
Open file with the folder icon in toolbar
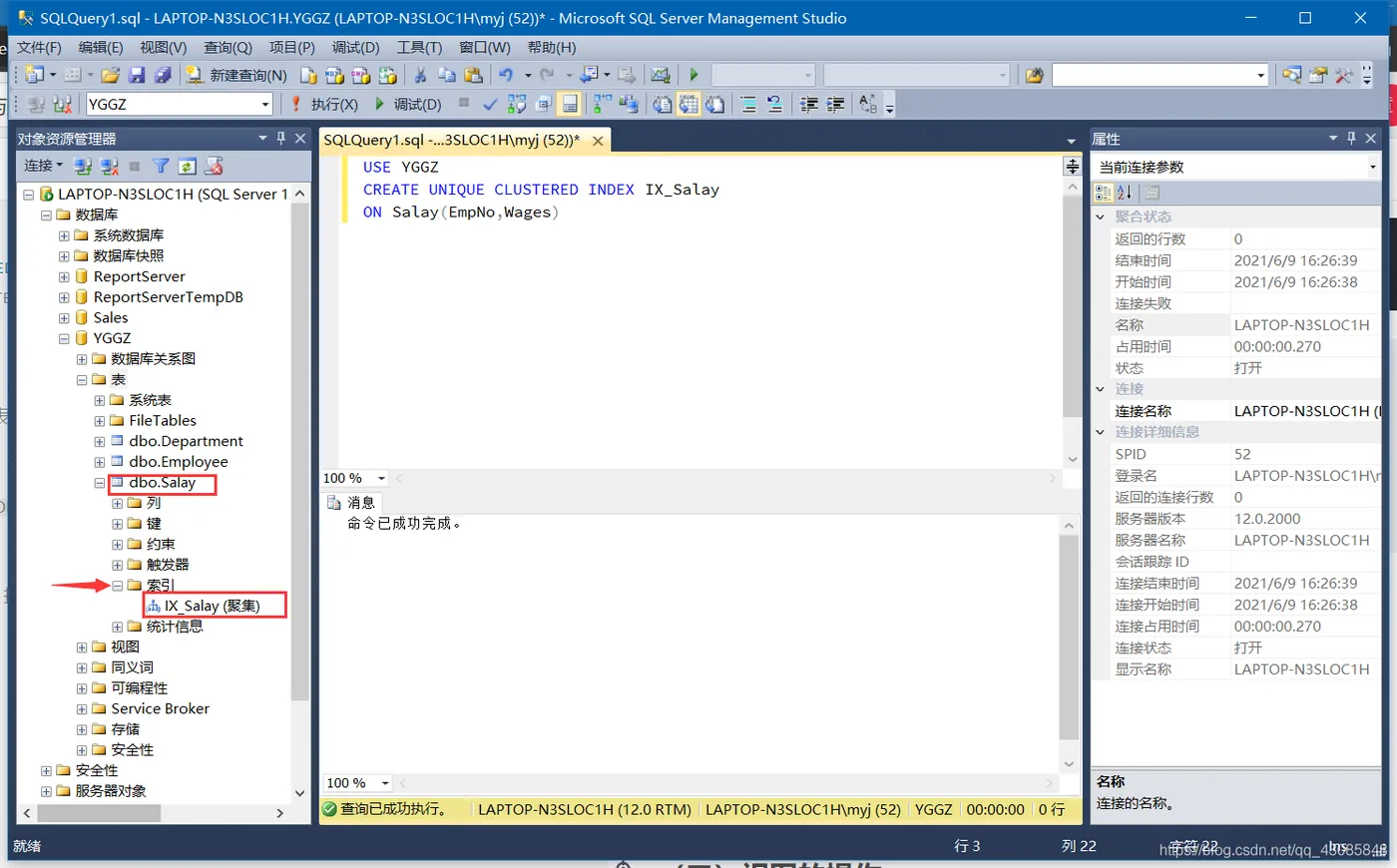(x=111, y=75)
